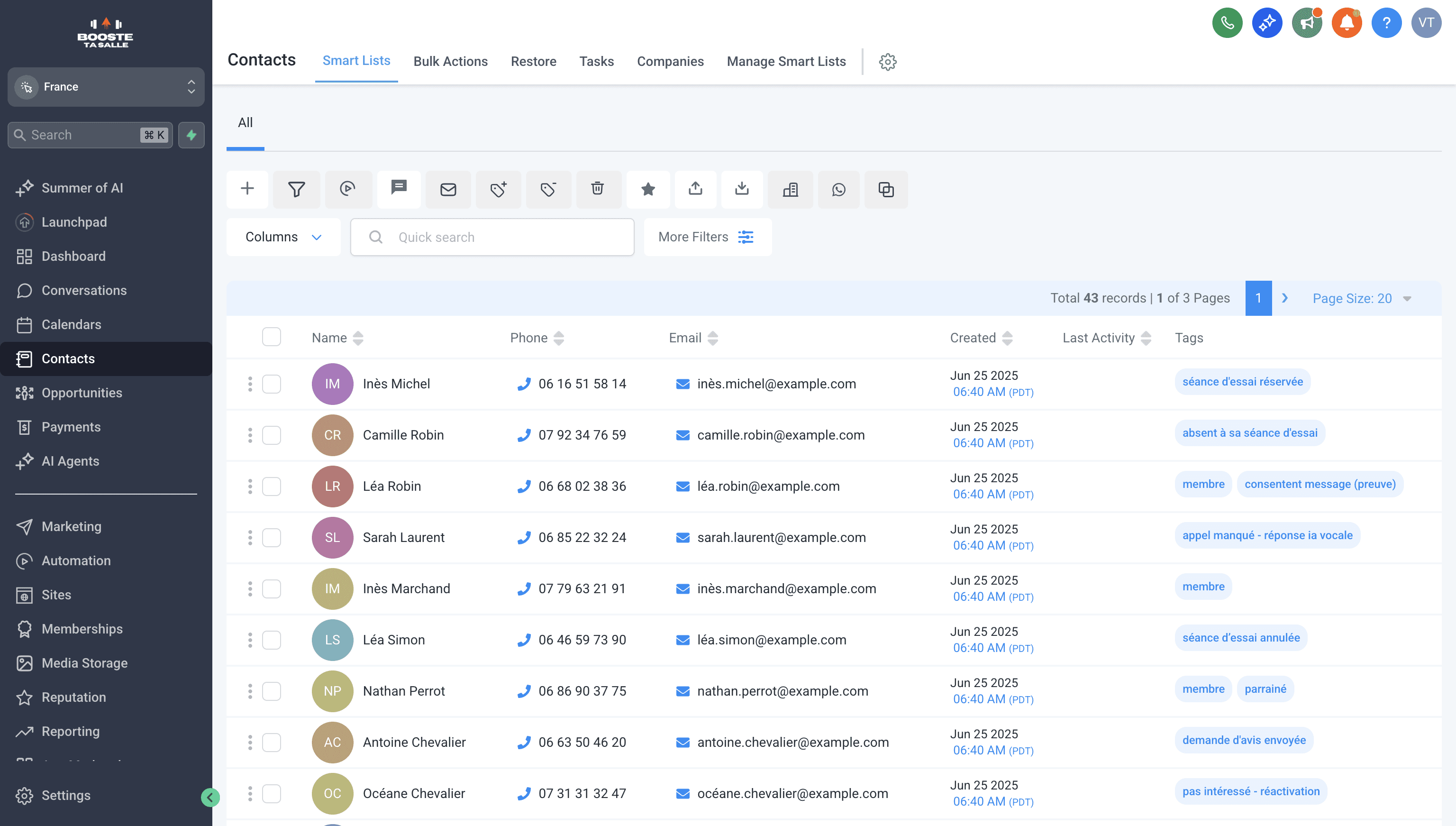Open Opportunities in the sidebar menu
1456x826 pixels.
pyautogui.click(x=82, y=393)
